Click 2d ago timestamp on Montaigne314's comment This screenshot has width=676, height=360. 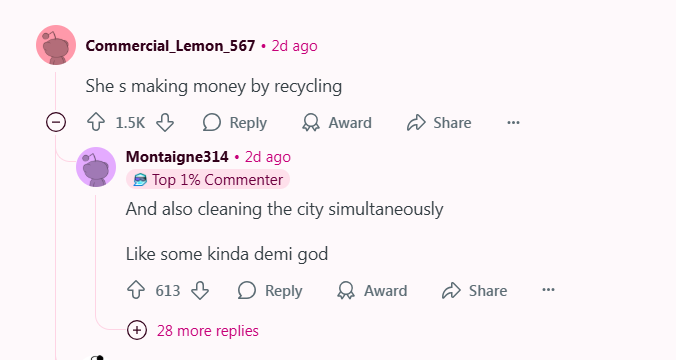268,157
